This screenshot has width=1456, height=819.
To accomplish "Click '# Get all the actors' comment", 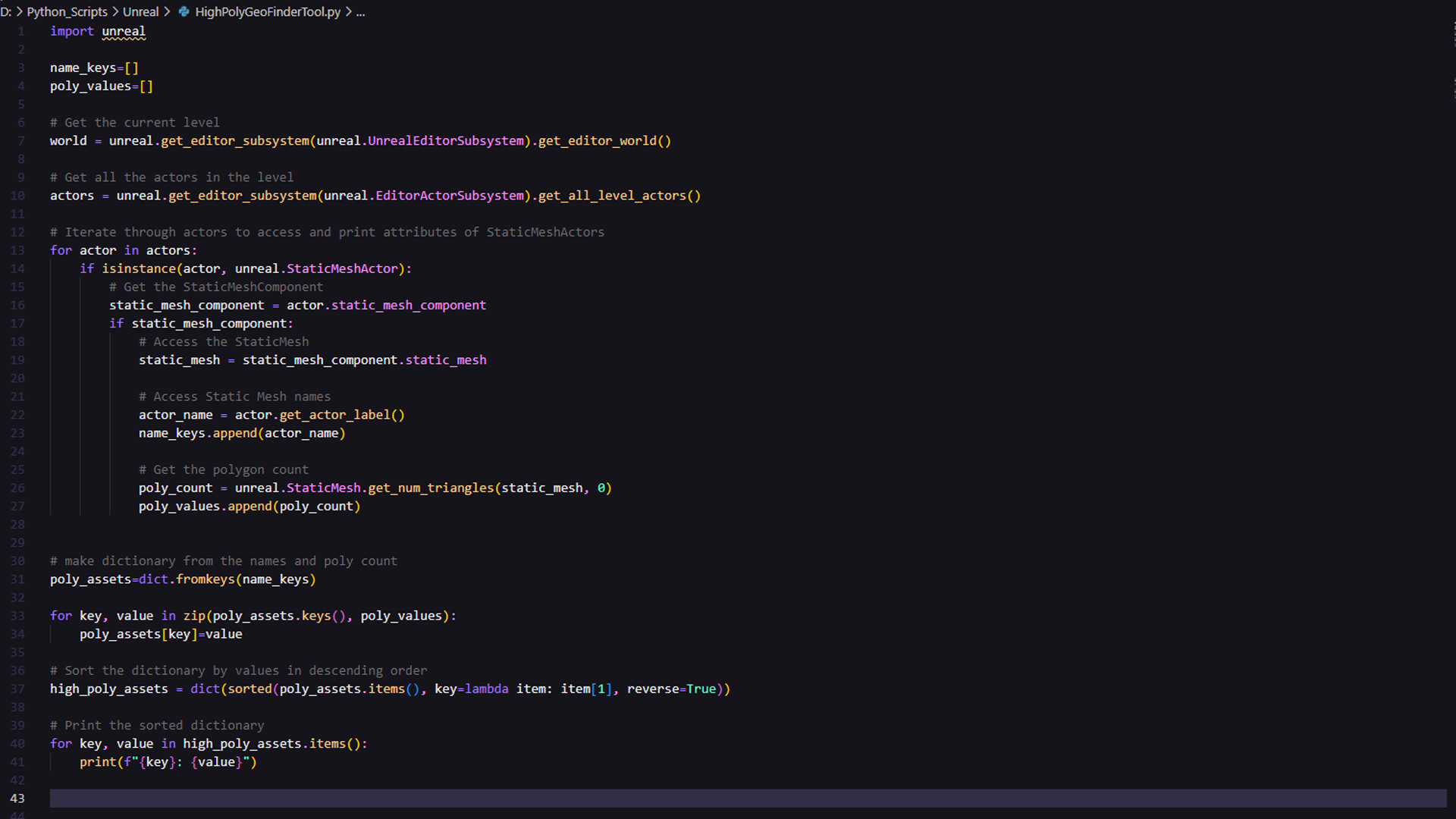I will tap(172, 177).
